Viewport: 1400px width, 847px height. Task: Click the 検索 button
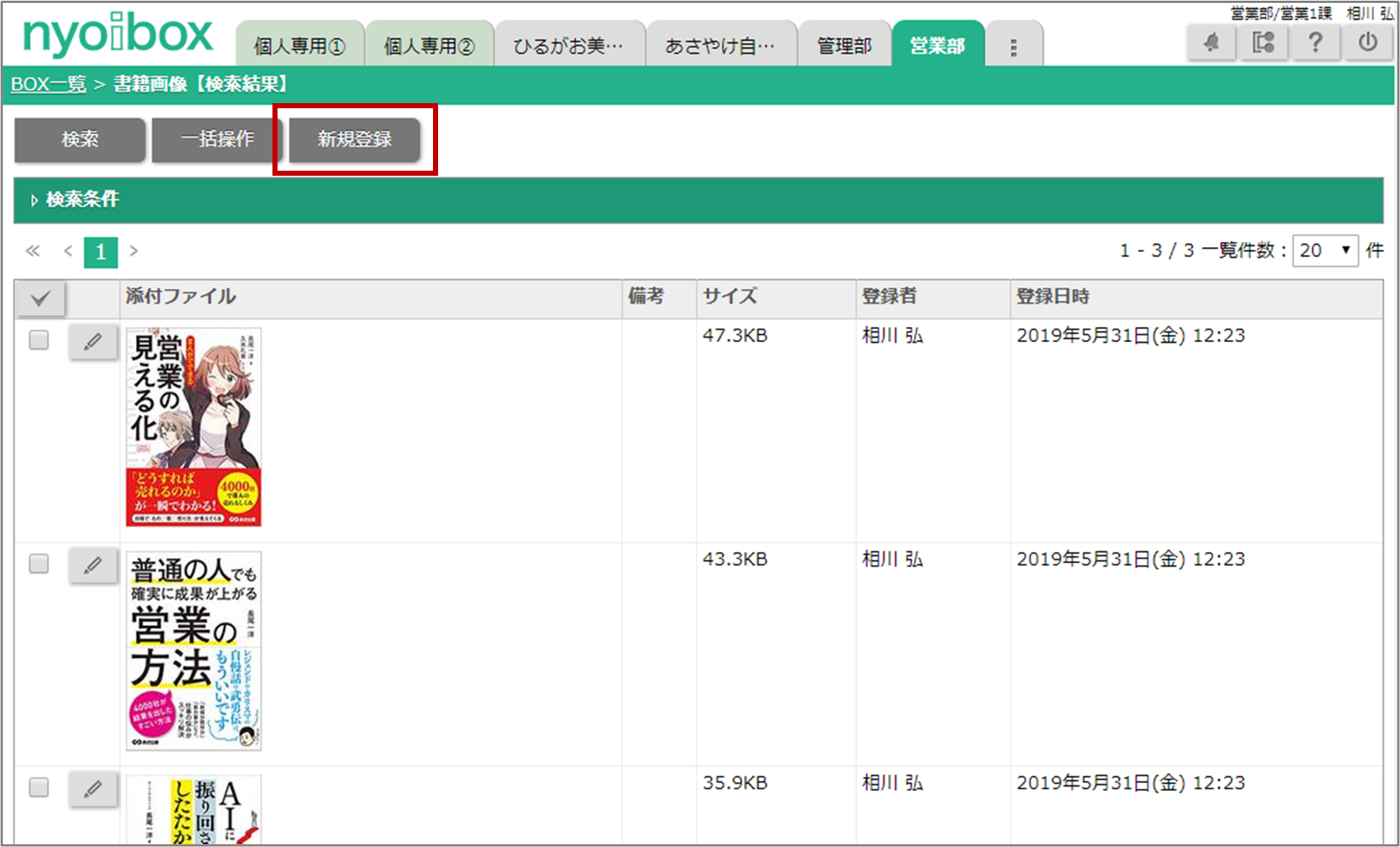80,139
